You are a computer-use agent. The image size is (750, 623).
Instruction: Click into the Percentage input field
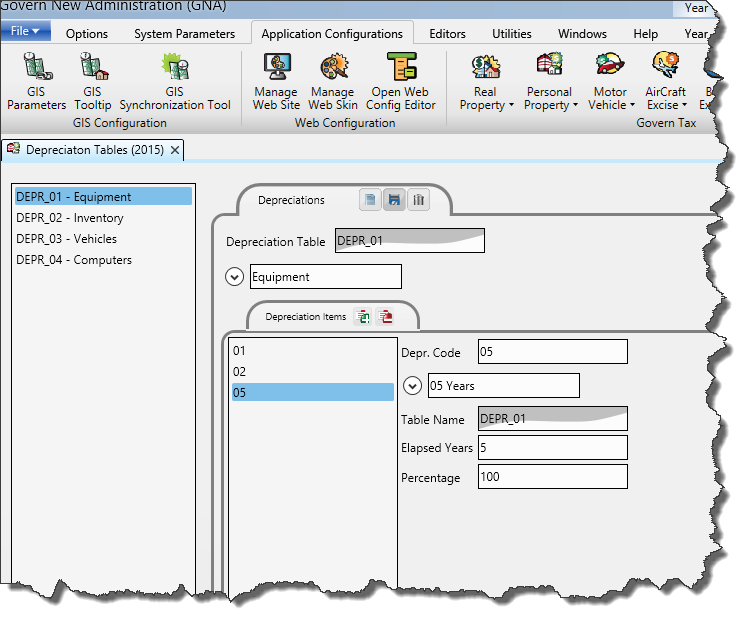tap(552, 477)
